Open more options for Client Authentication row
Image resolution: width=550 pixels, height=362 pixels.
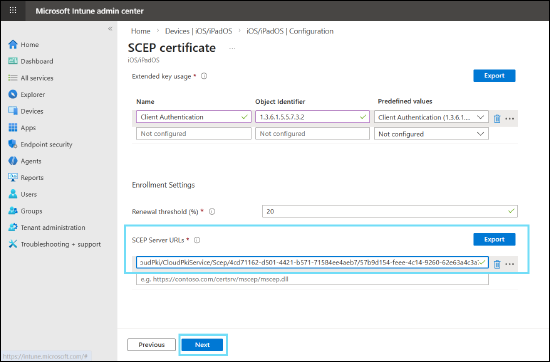[x=510, y=119]
